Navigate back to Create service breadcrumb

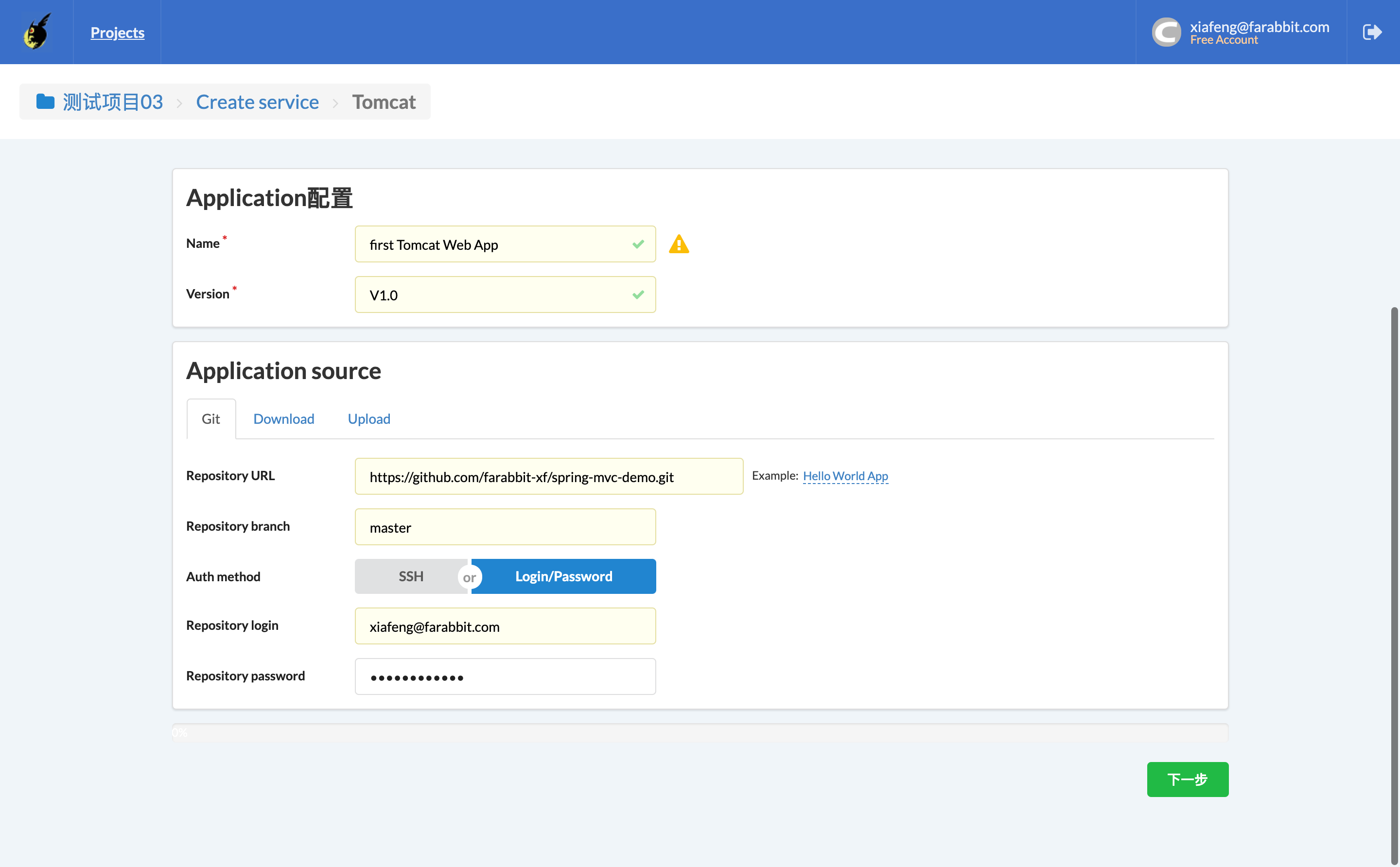point(257,102)
